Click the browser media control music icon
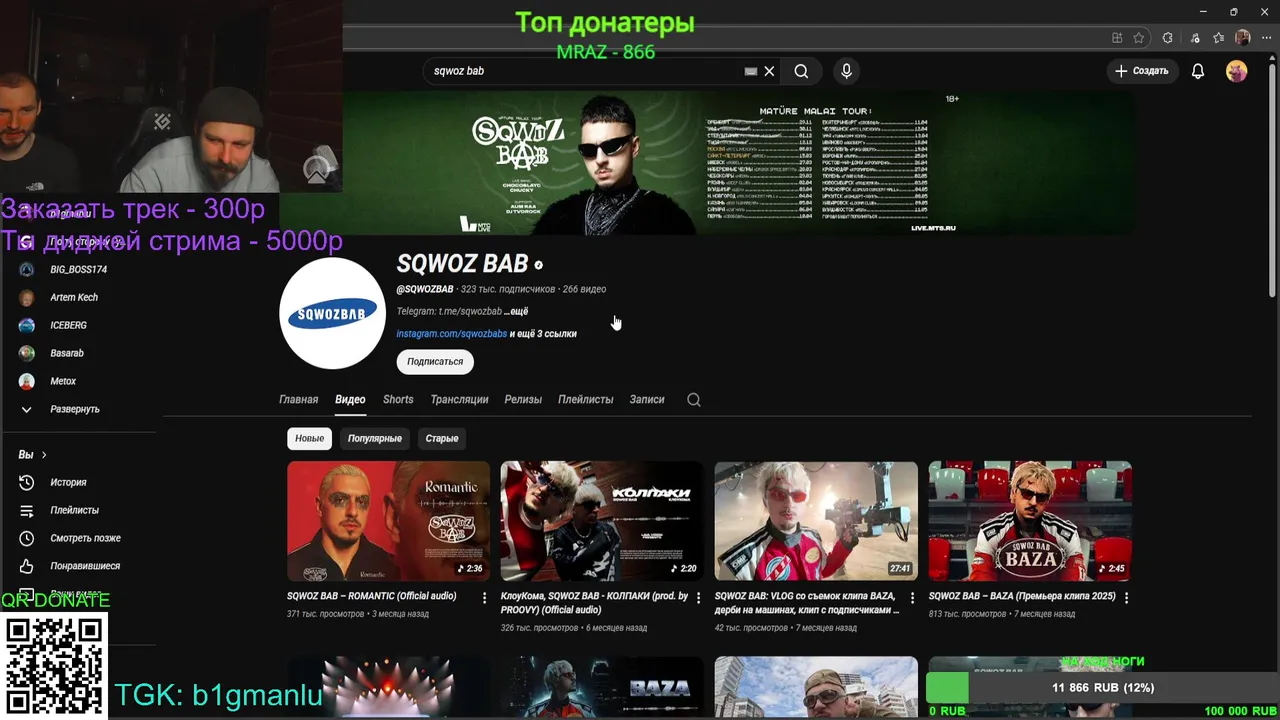The height and width of the screenshot is (720, 1280). pos(1193,38)
